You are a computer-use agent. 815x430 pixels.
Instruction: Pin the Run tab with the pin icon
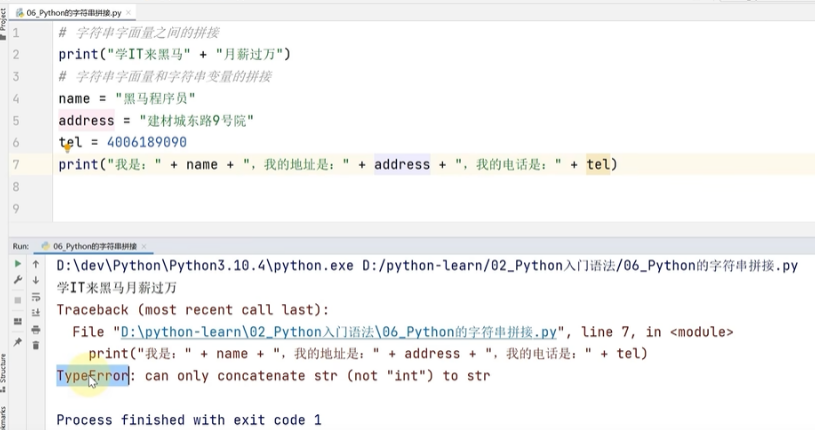(18, 342)
